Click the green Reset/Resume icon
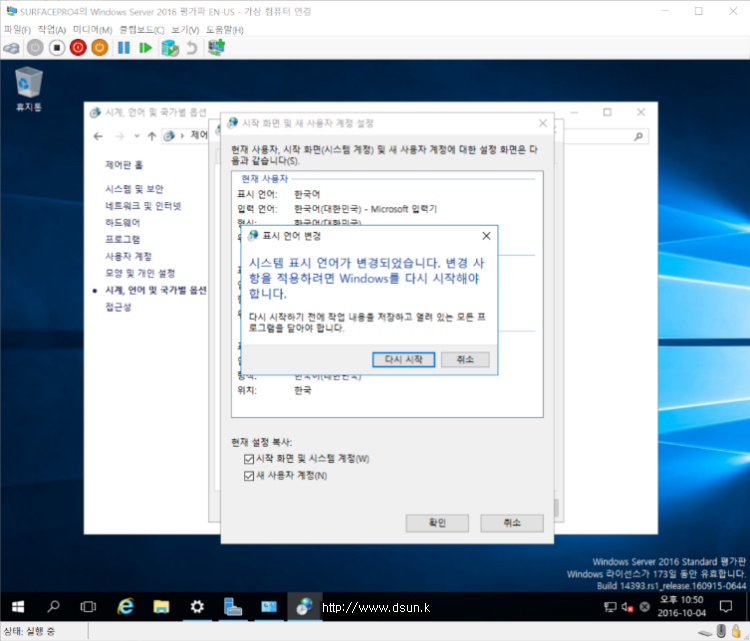750x641 pixels. point(145,48)
